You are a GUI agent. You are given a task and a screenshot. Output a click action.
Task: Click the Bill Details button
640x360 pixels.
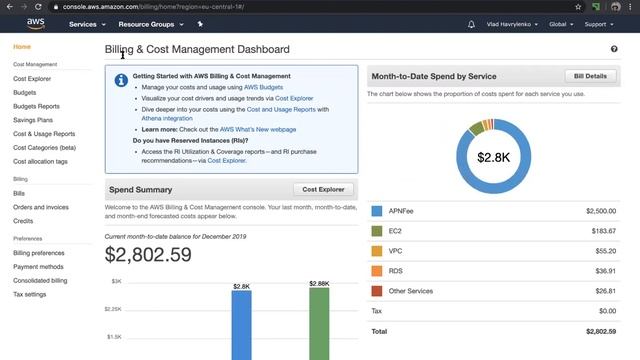coord(590,76)
